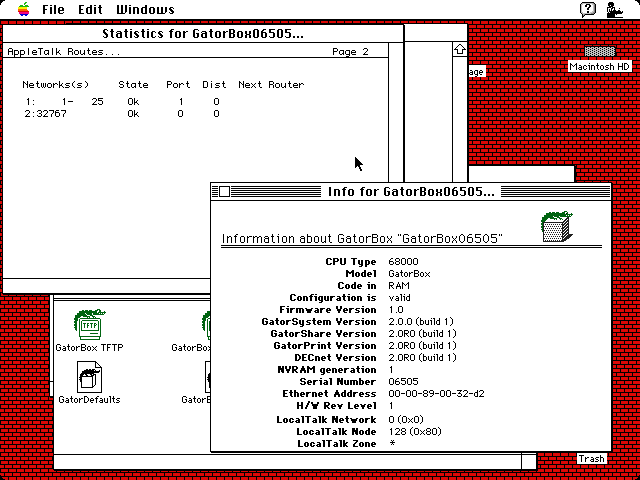Open the Windows menu
Screen dimensions: 640x480
pyautogui.click(x=145, y=9)
